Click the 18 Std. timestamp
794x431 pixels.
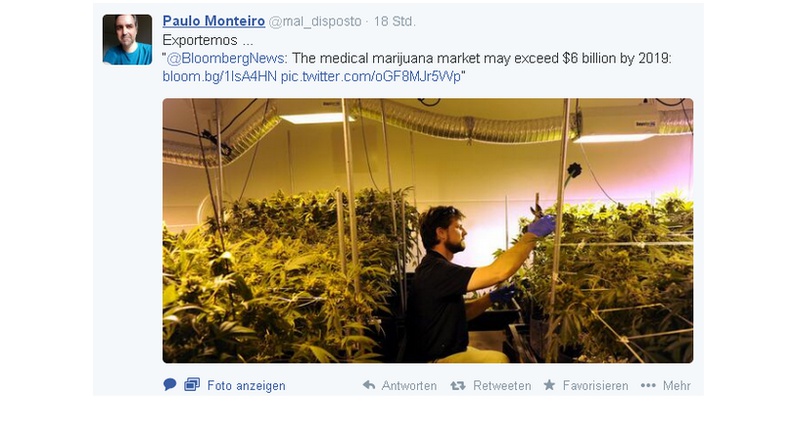(394, 22)
